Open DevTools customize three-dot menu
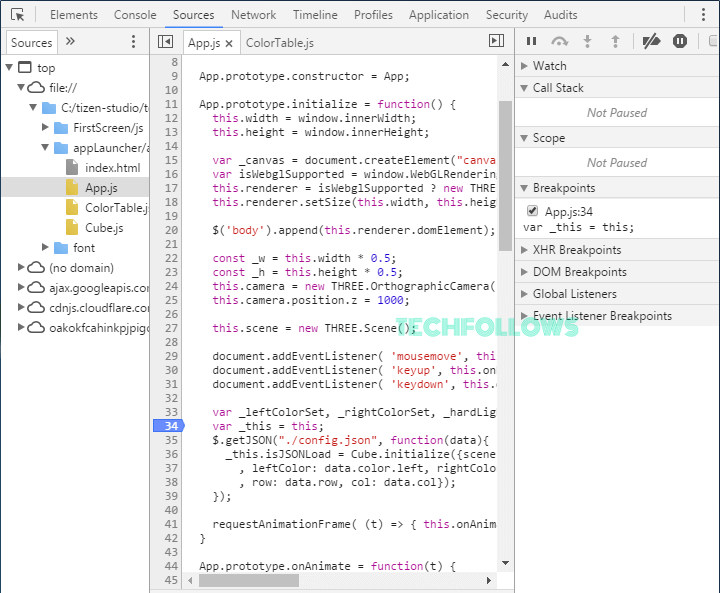 click(x=703, y=15)
